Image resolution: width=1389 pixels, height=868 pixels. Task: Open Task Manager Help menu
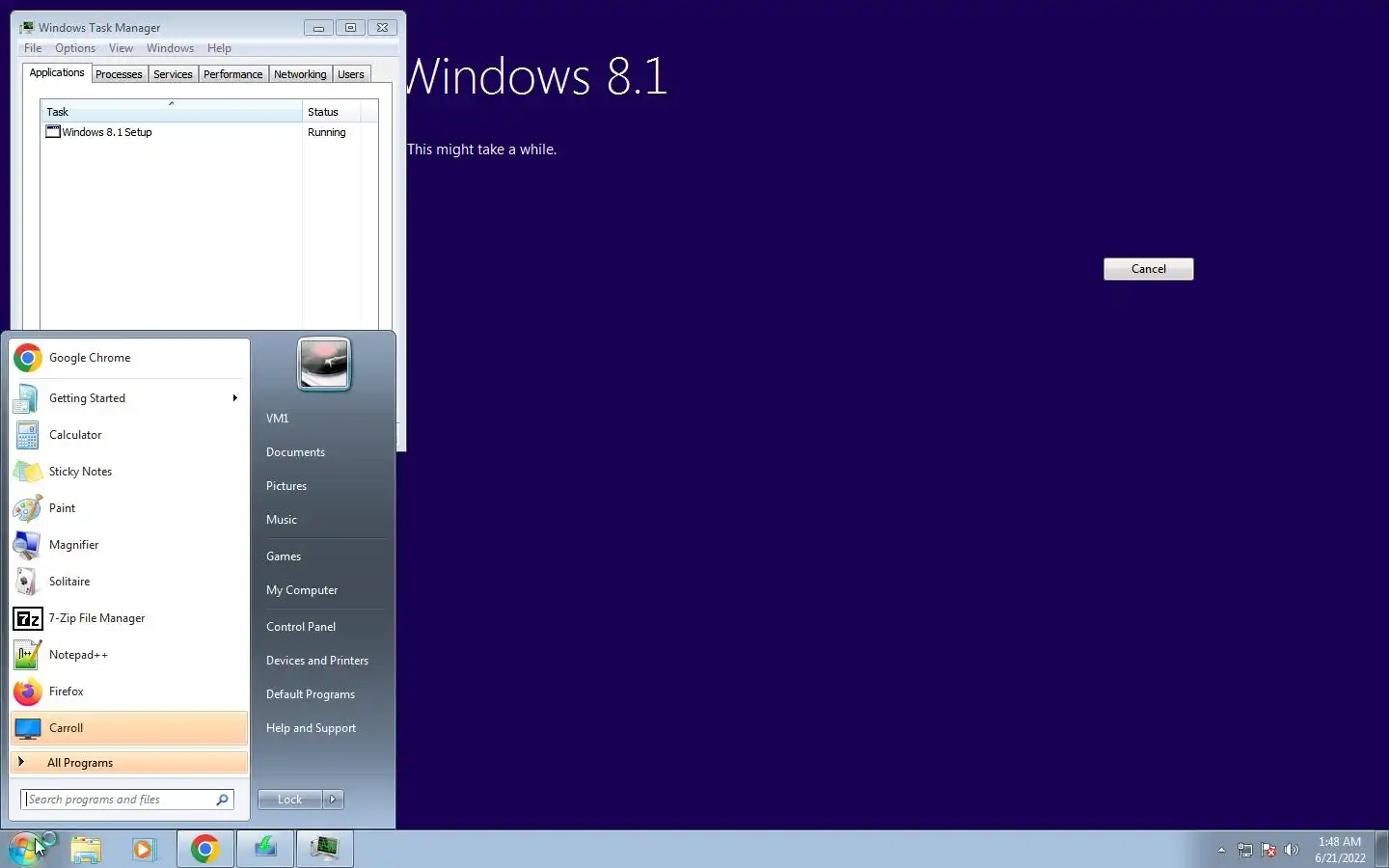tap(219, 48)
